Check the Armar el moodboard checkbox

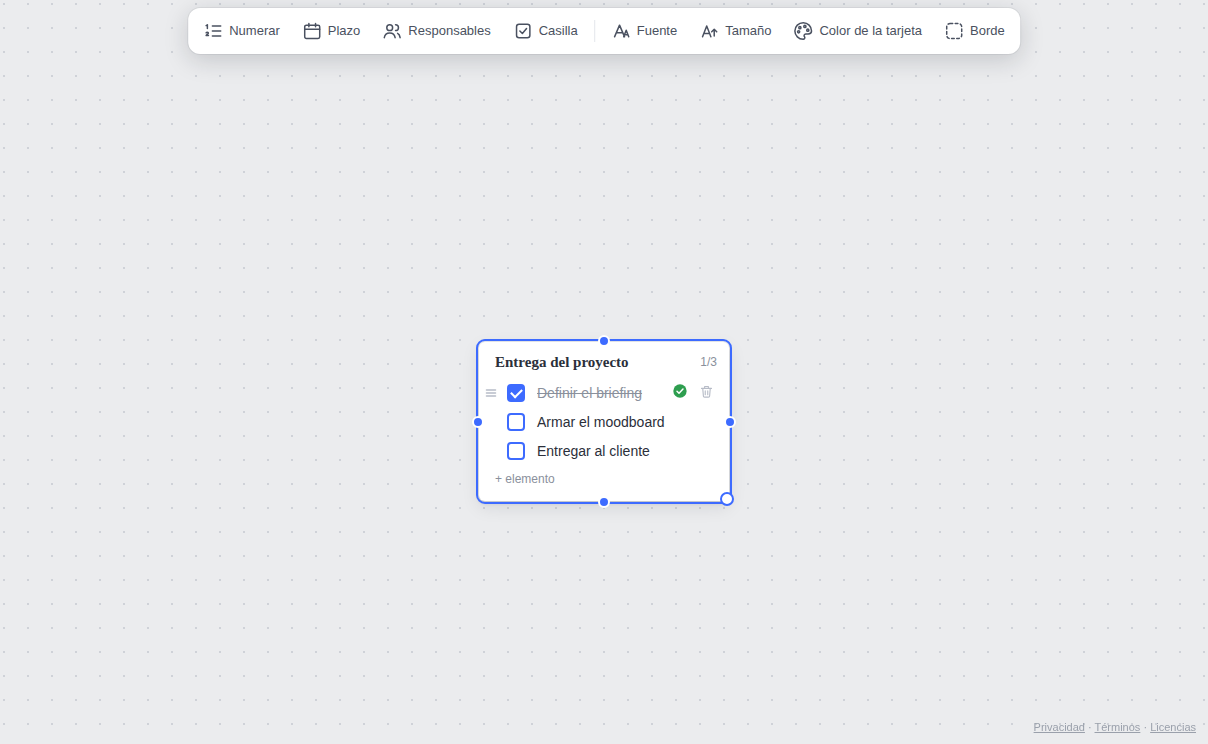(516, 422)
